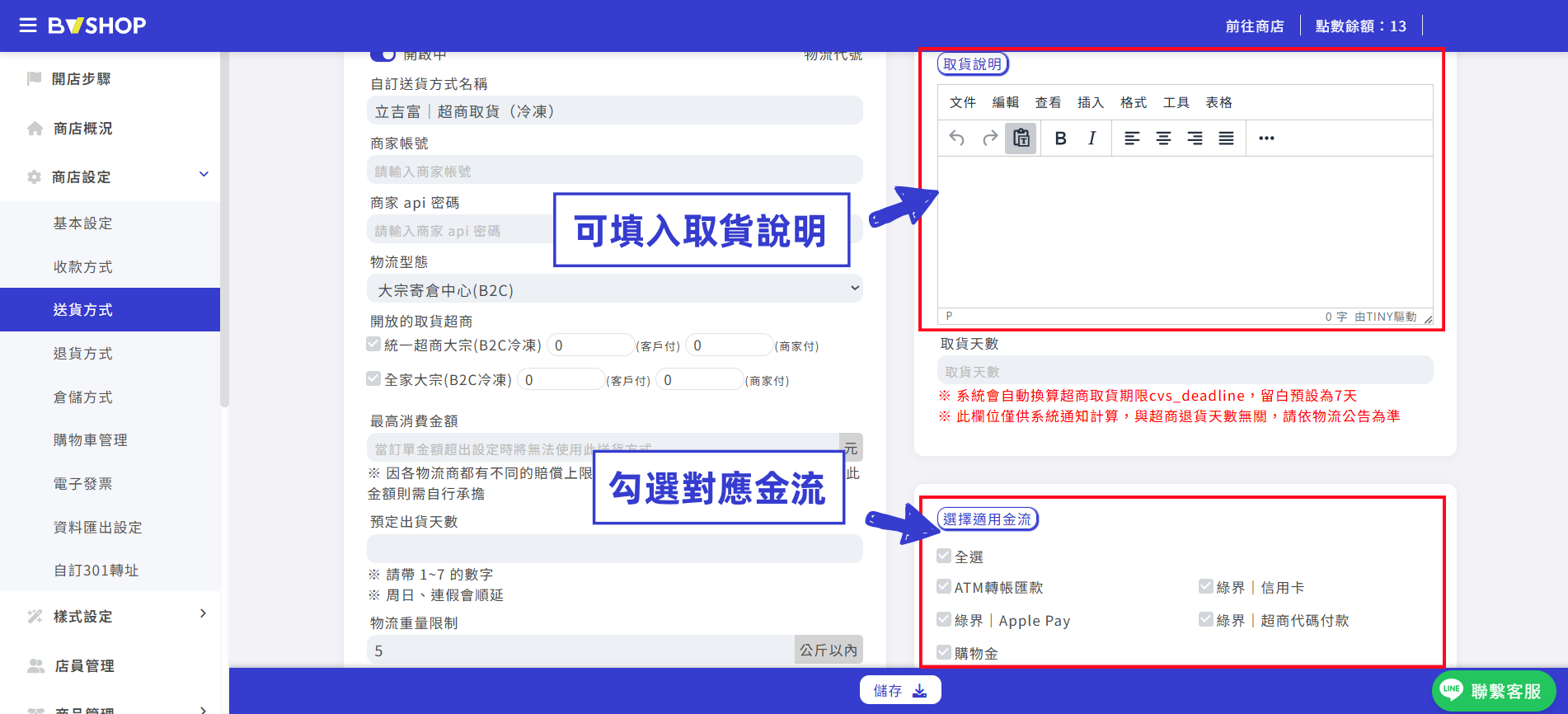Viewport: 1568px width, 714px height.
Task: Open the 表格 menu in editor
Action: click(1218, 102)
